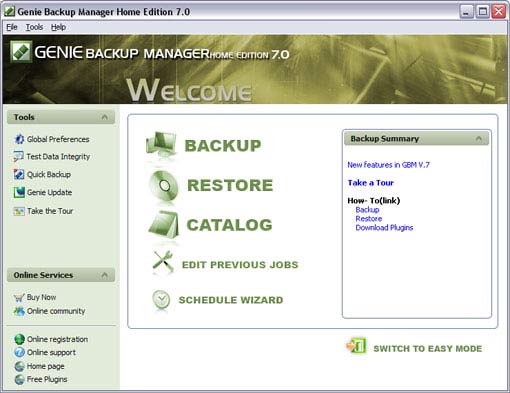Choose SWITCH TO EASY MODE
The height and width of the screenshot is (393, 510).
click(x=428, y=349)
